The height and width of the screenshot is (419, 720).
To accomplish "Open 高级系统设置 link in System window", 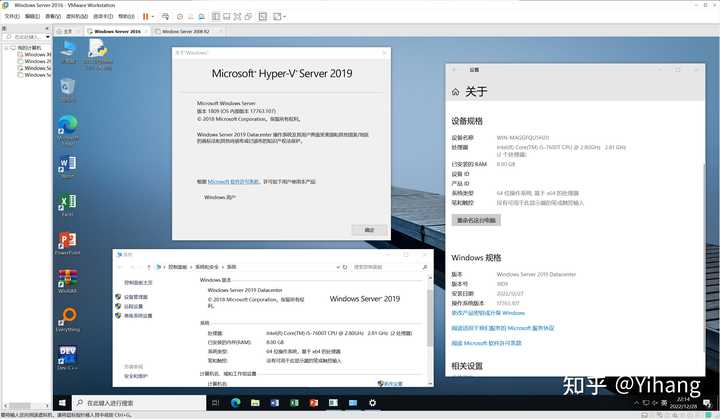I will coord(138,316).
